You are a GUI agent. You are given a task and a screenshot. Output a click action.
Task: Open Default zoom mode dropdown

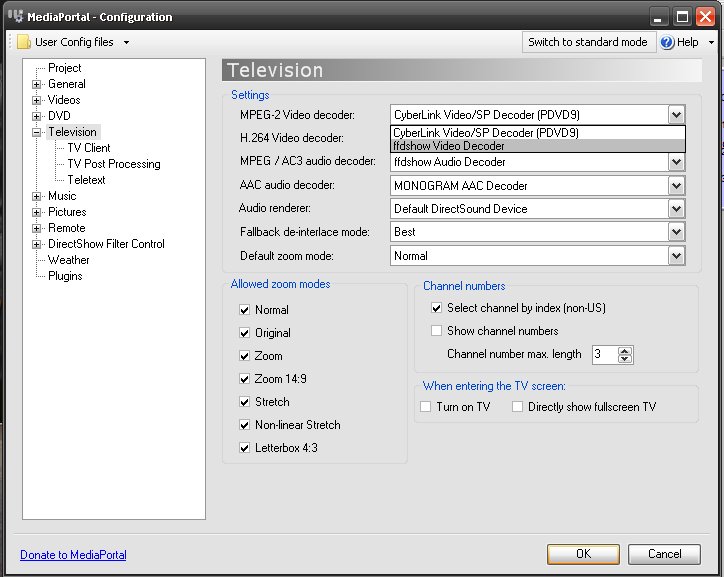(676, 256)
